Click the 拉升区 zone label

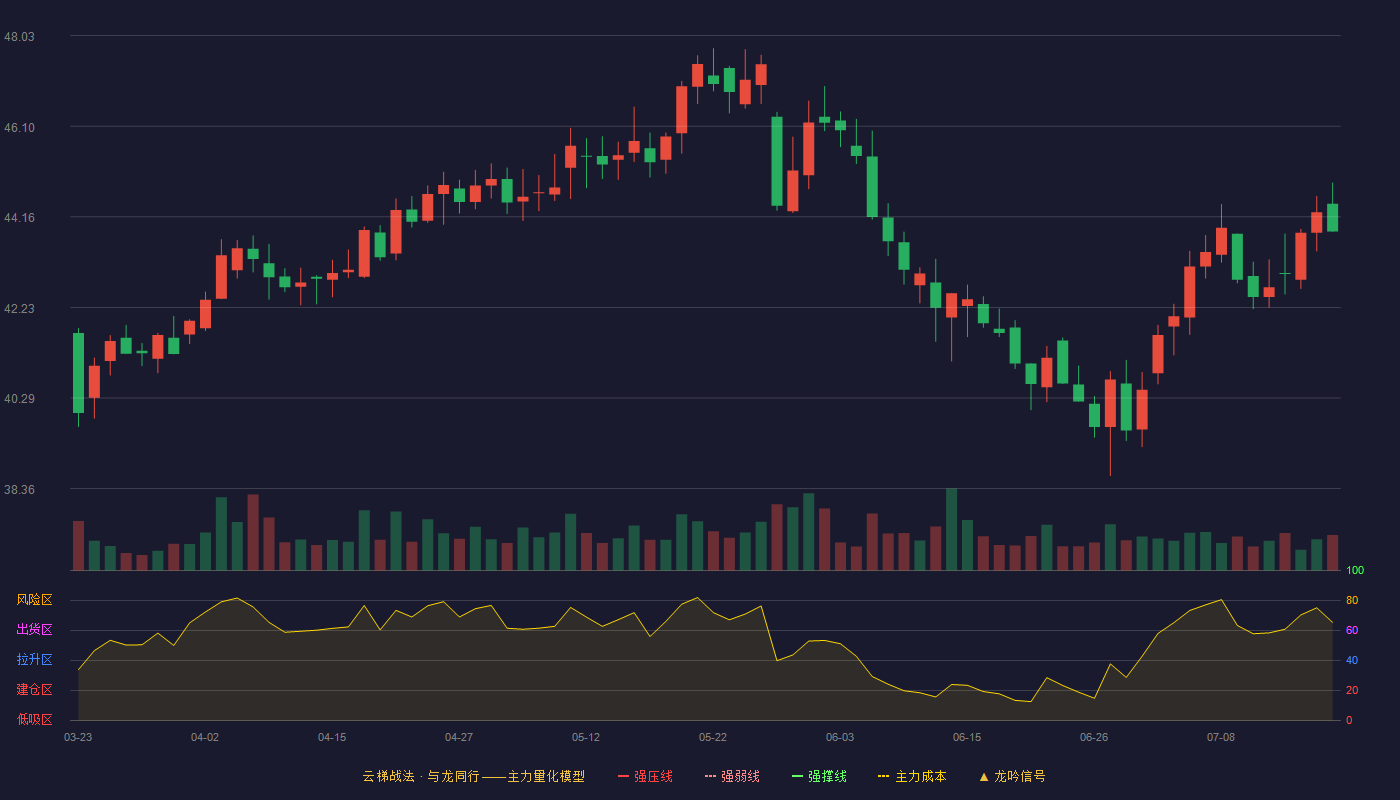pos(34,660)
